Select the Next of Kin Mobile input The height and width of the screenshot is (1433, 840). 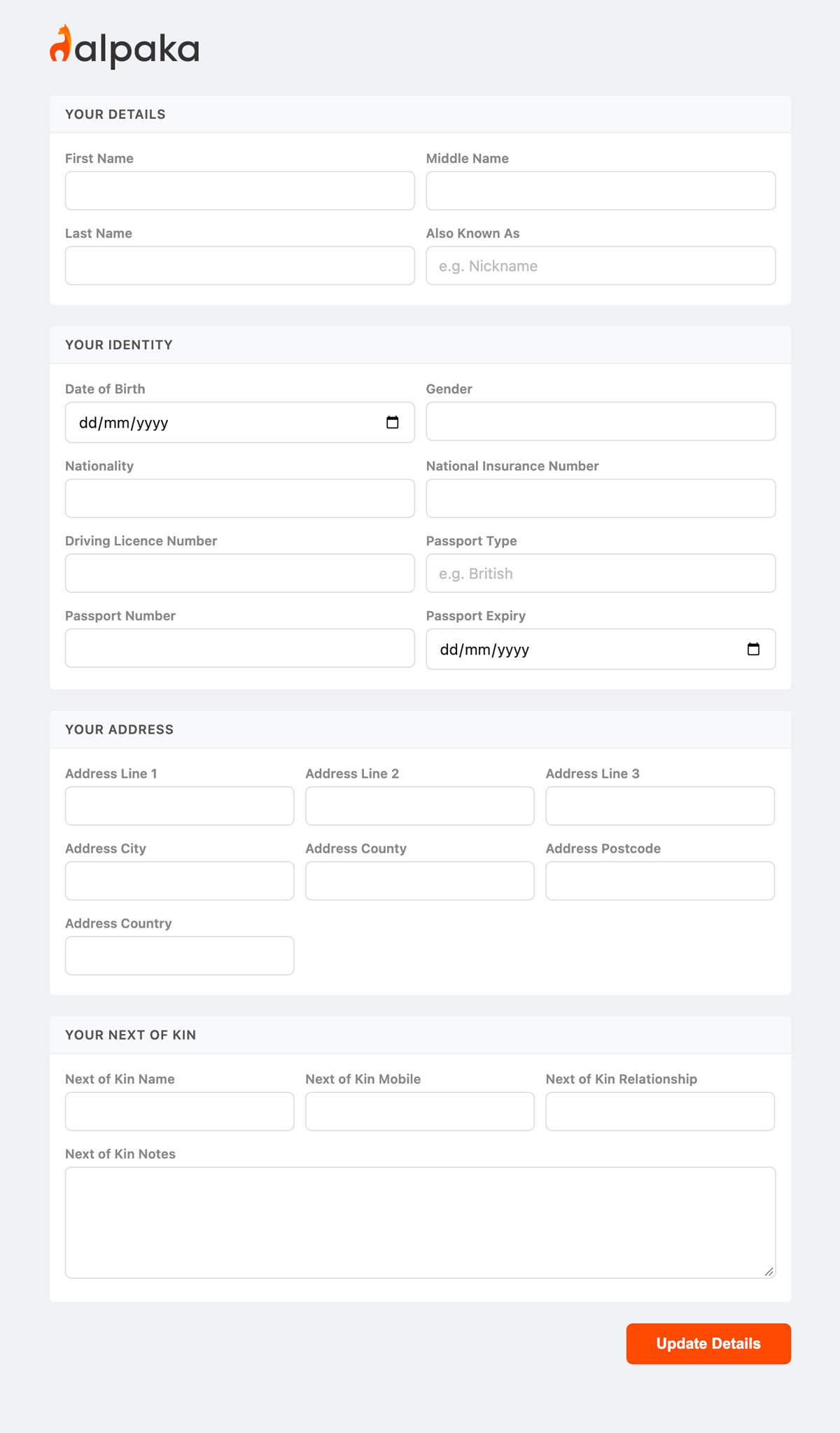(420, 1111)
